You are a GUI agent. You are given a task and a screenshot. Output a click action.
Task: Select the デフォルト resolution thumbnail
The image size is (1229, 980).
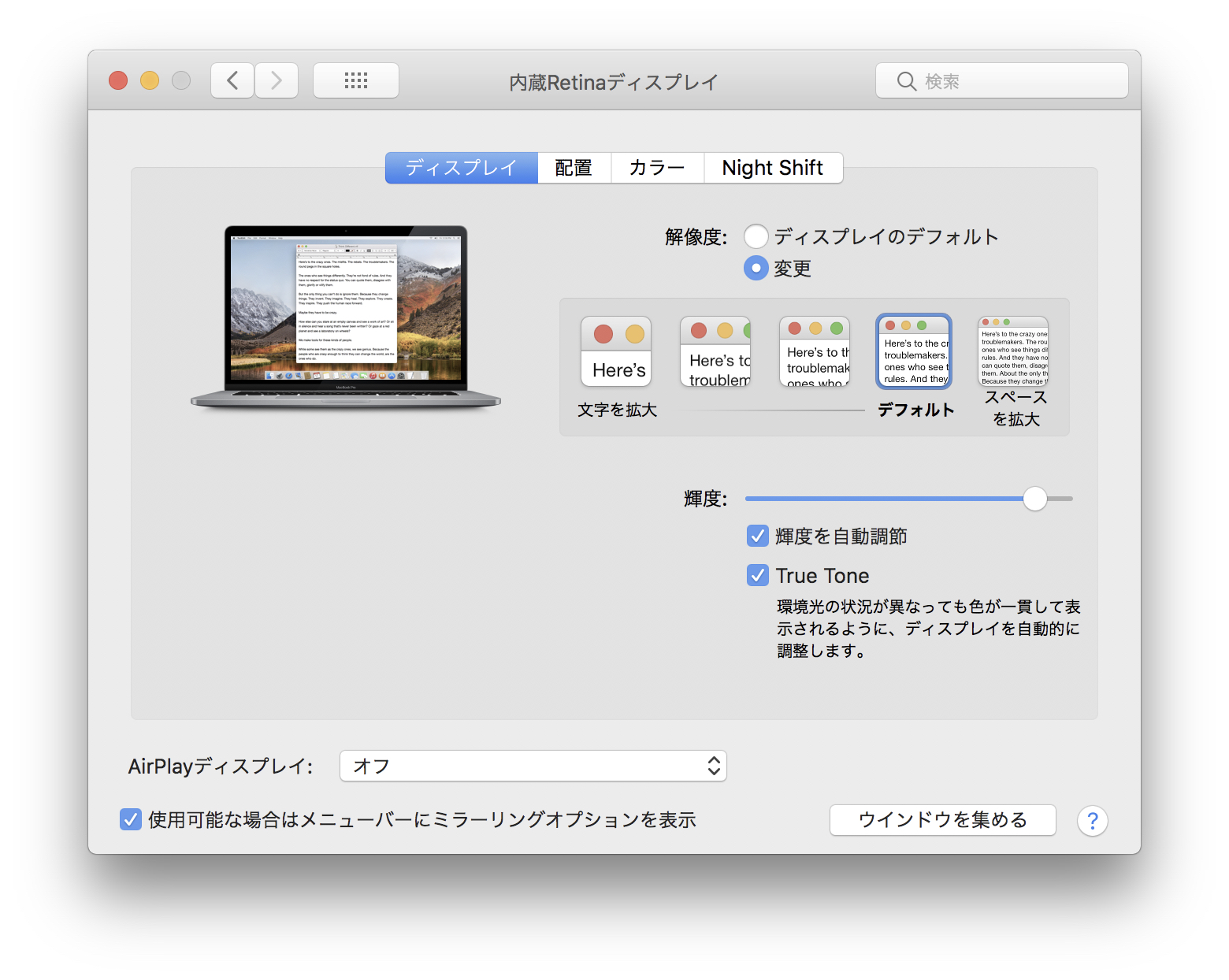click(x=914, y=351)
